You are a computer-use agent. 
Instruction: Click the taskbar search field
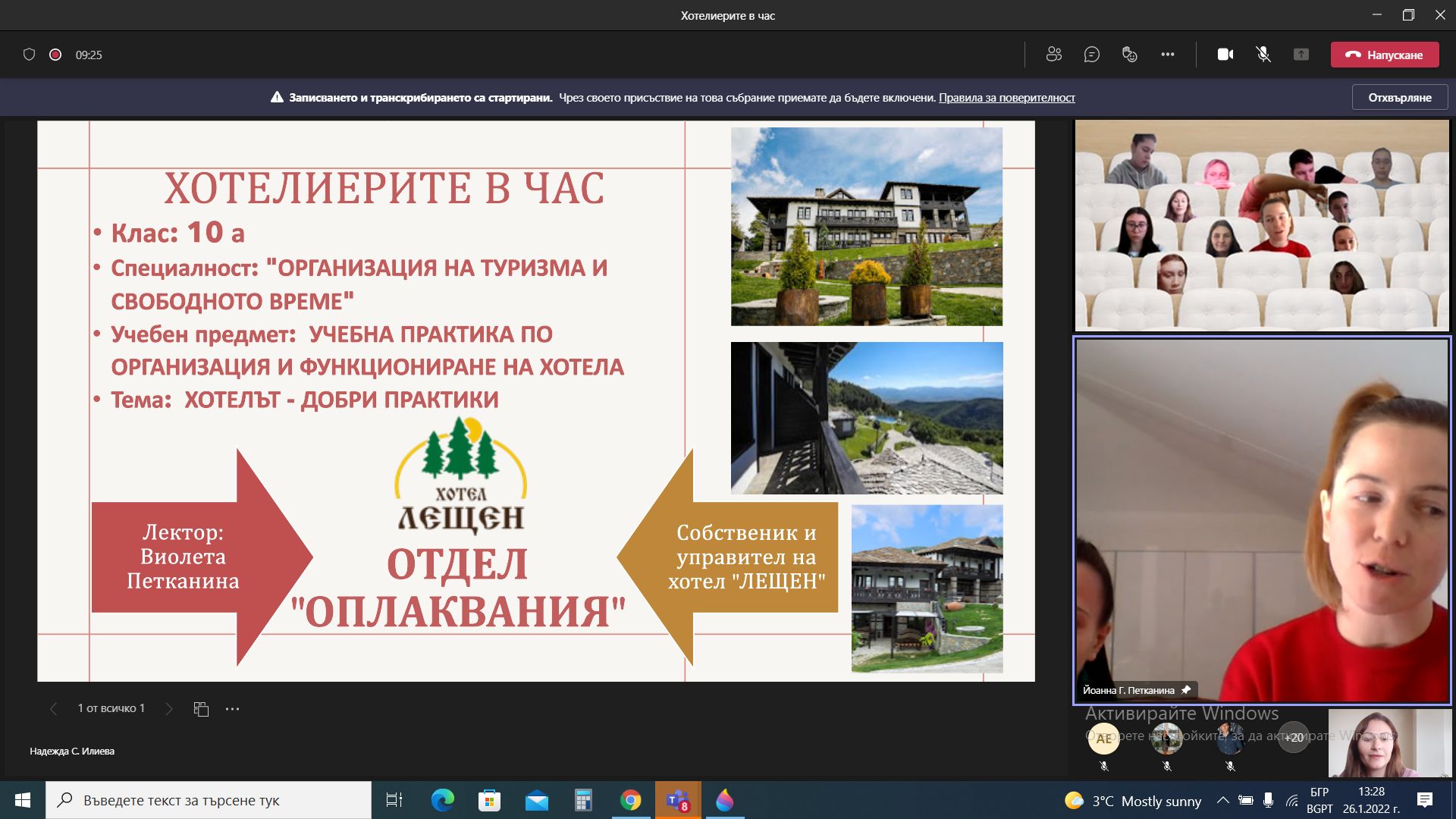click(209, 800)
